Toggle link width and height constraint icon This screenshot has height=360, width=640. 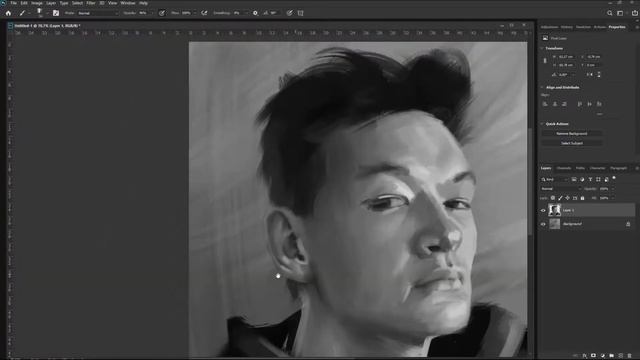545,61
